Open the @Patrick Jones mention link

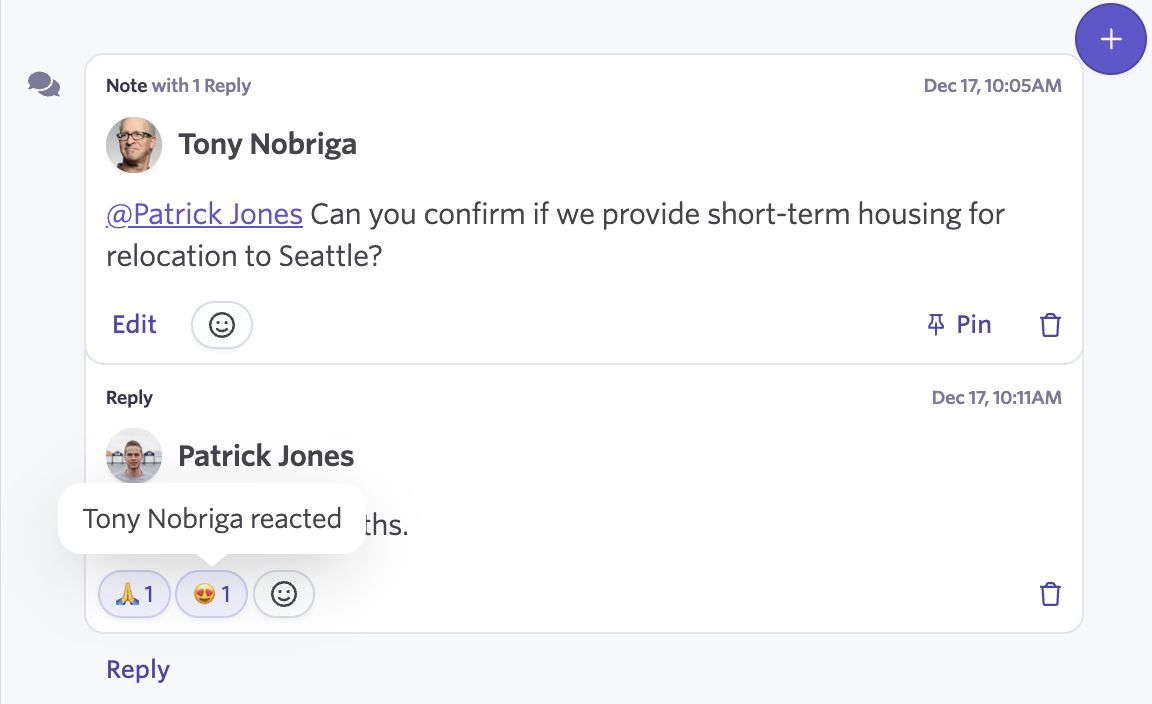point(204,214)
